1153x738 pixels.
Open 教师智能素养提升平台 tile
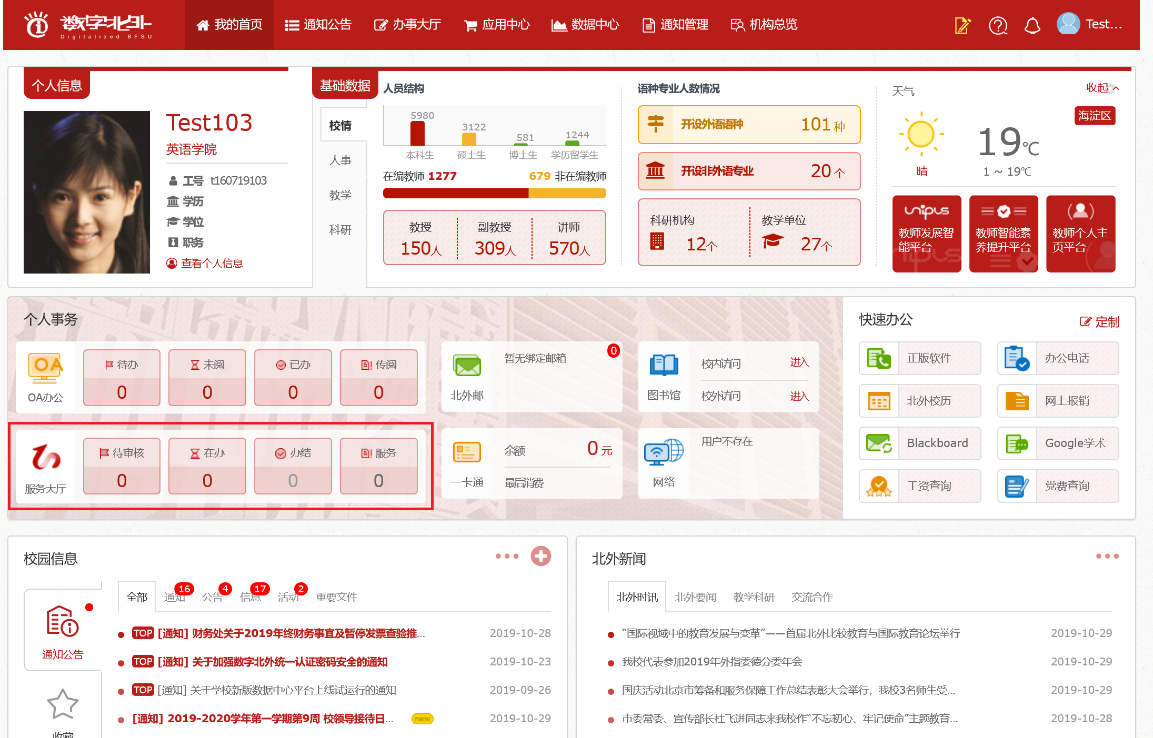coord(1003,234)
